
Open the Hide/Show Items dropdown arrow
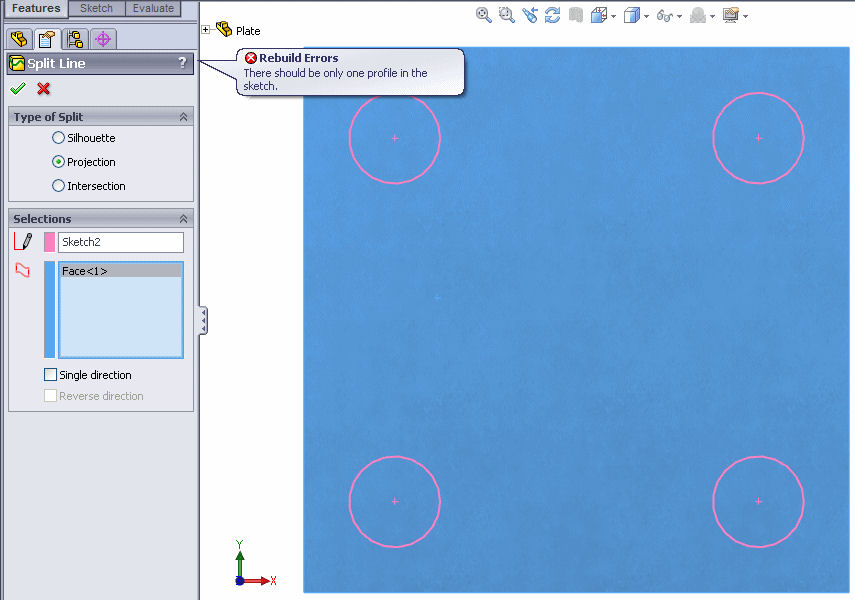point(679,16)
